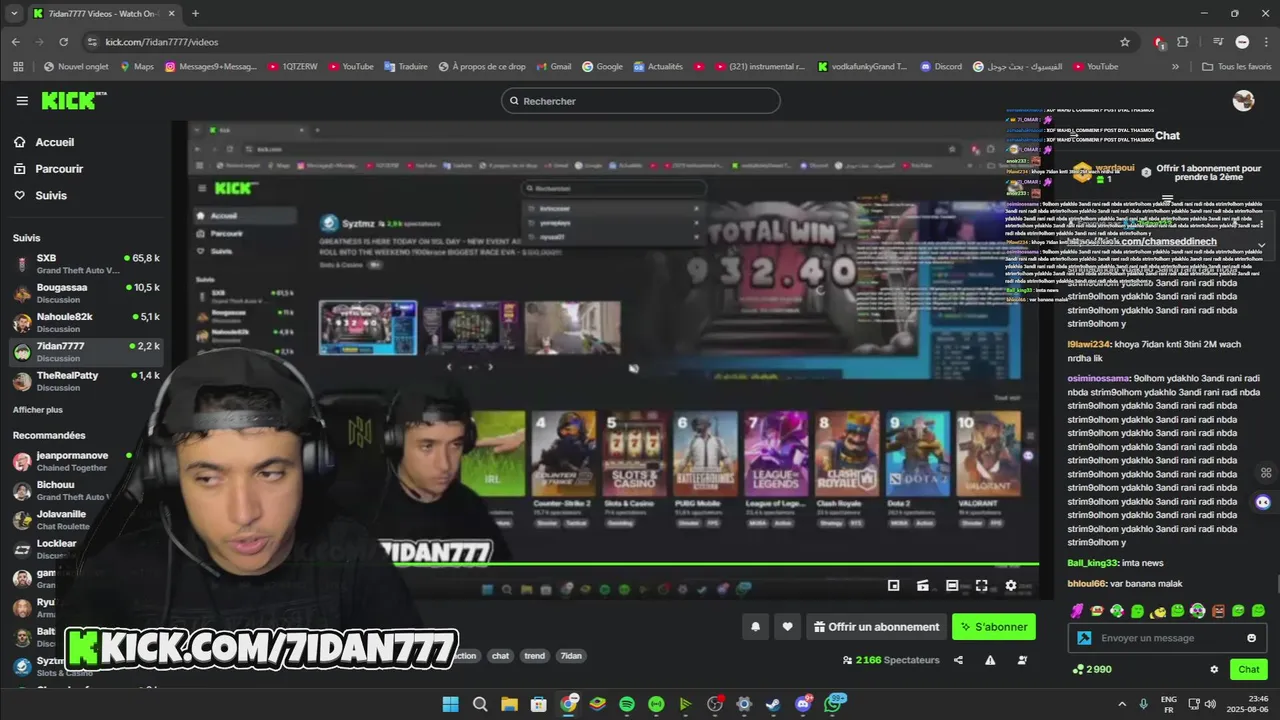
Task: Click username l9lawi234 in chat
Action: [1090, 344]
